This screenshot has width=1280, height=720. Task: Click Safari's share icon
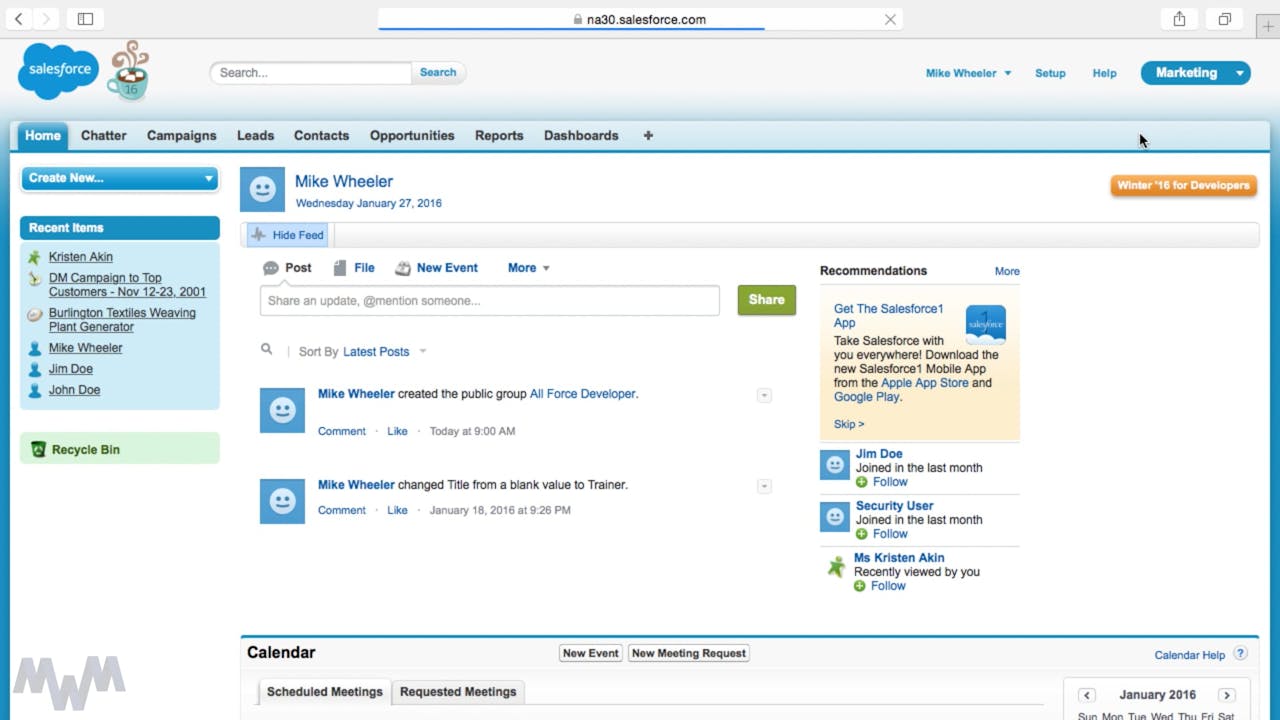click(1179, 19)
